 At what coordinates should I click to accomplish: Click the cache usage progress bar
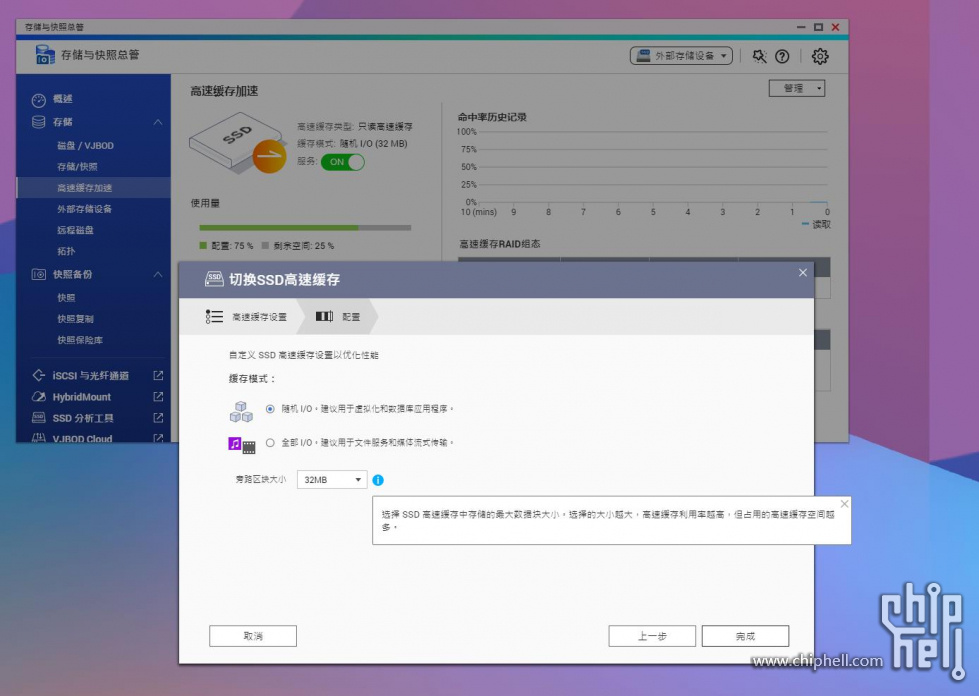point(305,228)
